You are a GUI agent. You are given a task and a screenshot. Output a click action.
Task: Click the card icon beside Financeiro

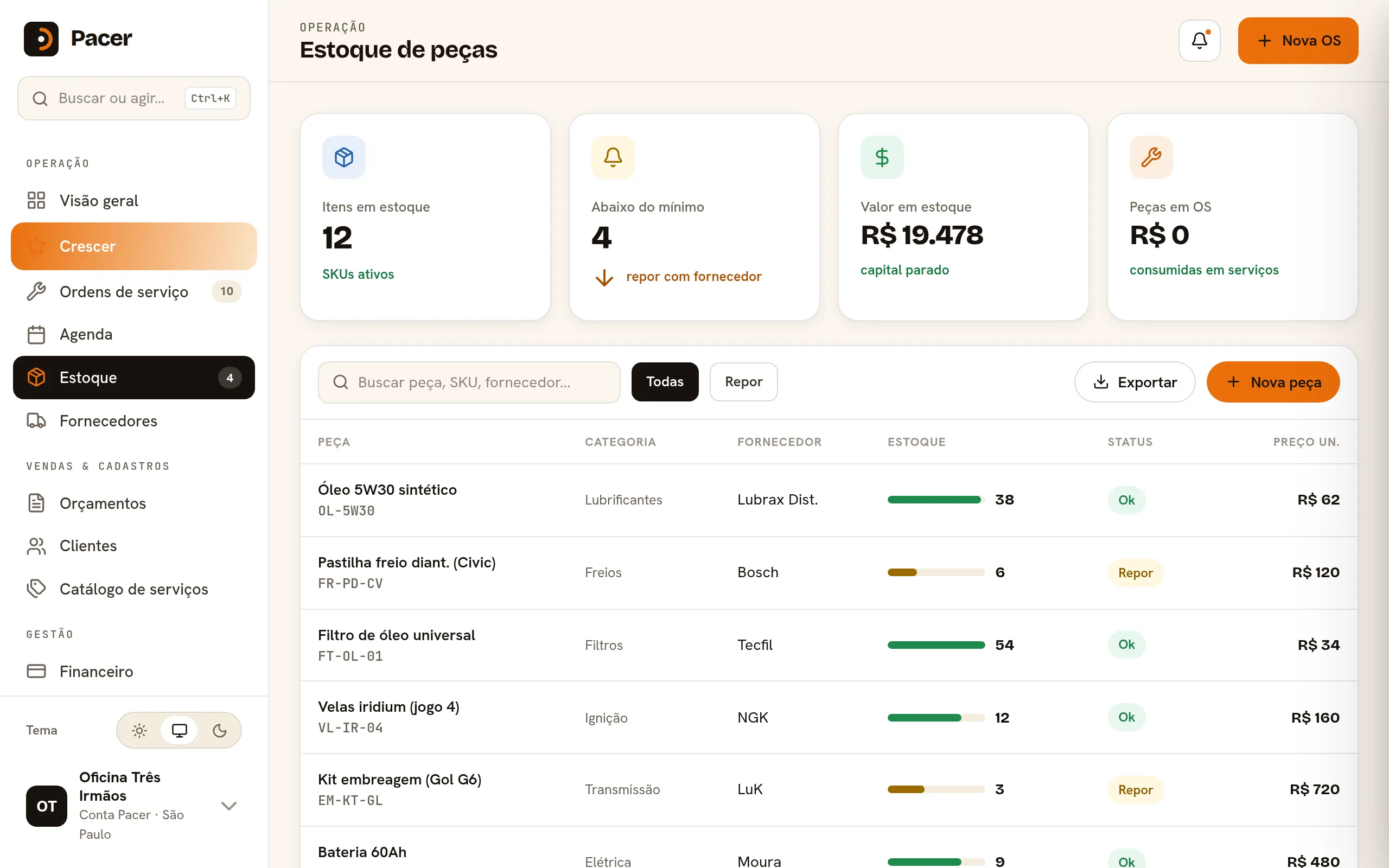coord(36,671)
